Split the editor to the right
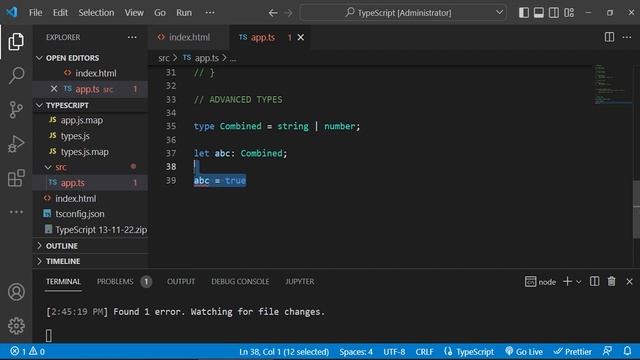The image size is (640, 360). [609, 37]
